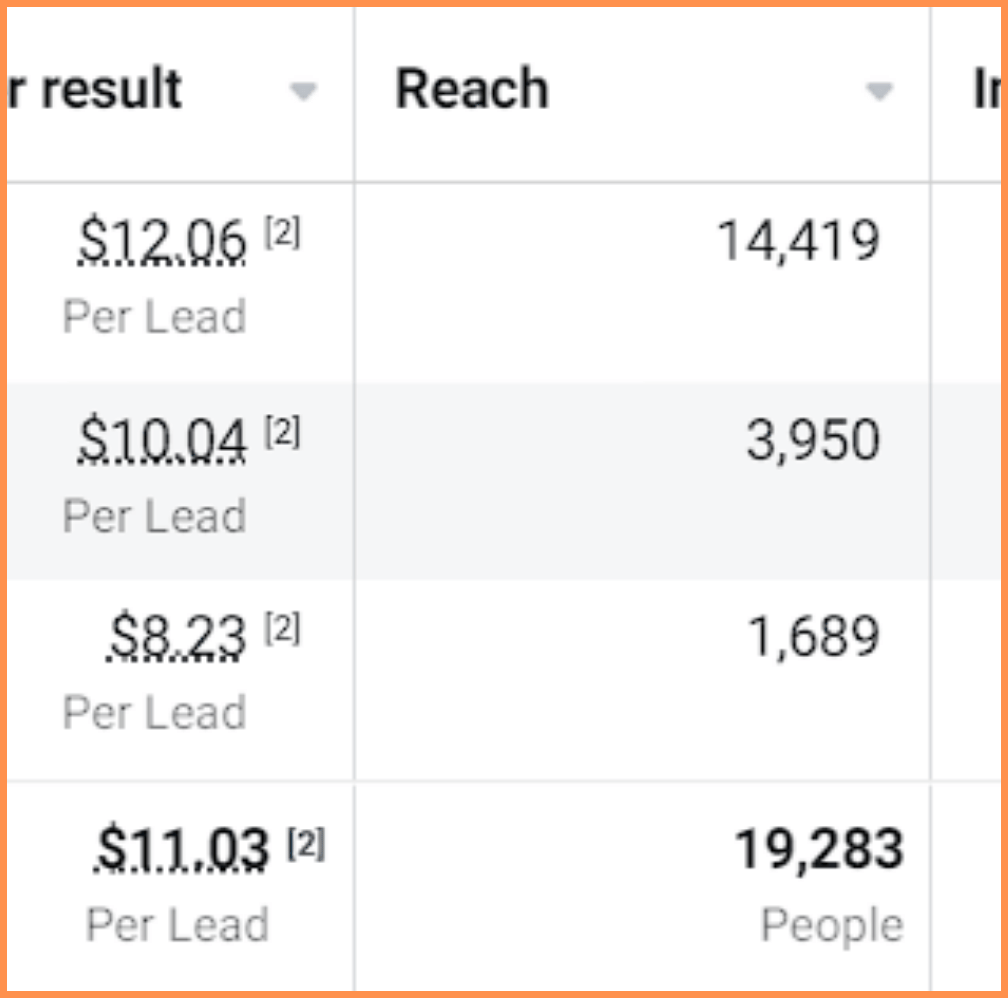Select the 3,950 reach cell
1008x998 pixels.
click(812, 440)
